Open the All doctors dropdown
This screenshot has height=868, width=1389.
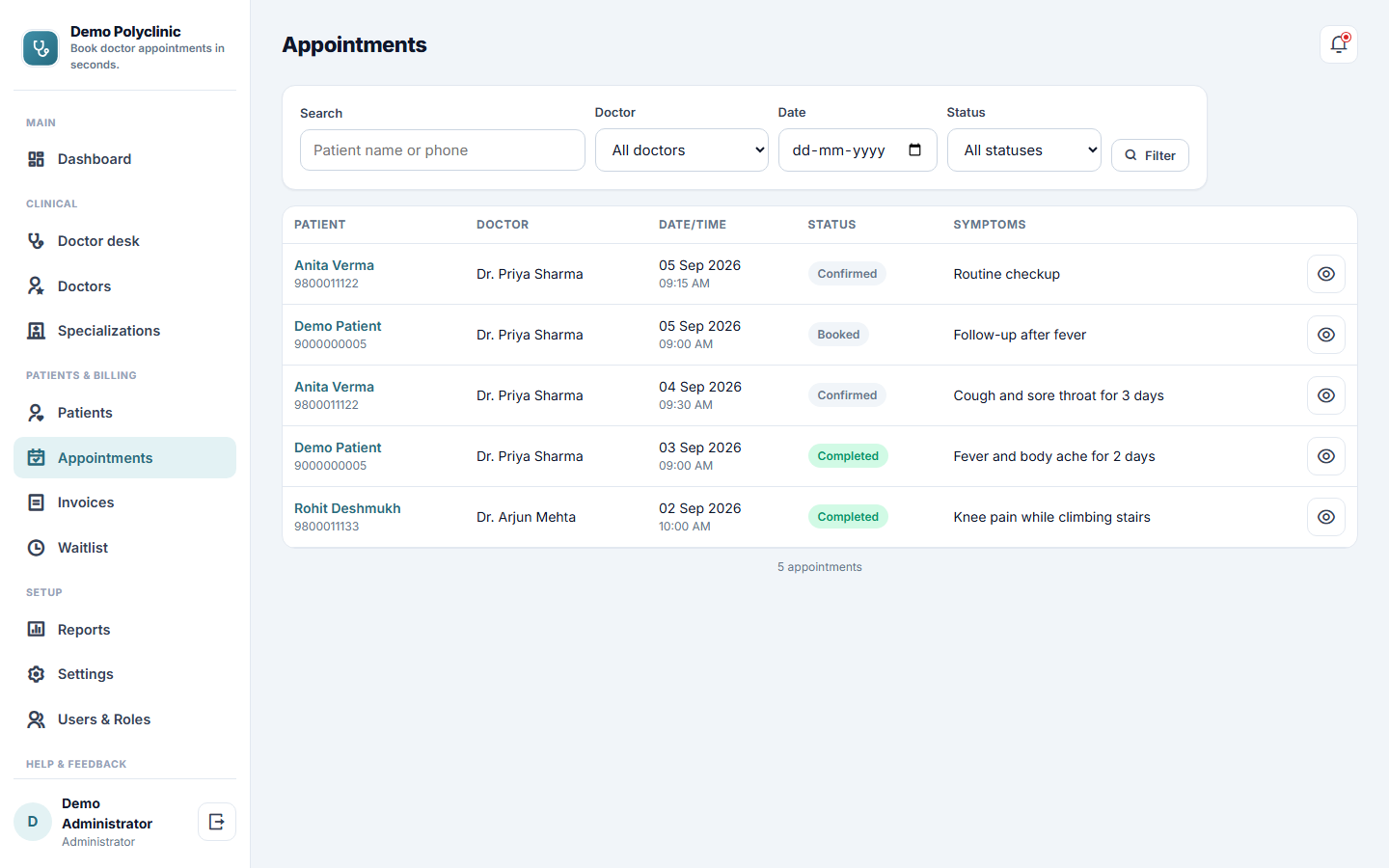click(682, 150)
